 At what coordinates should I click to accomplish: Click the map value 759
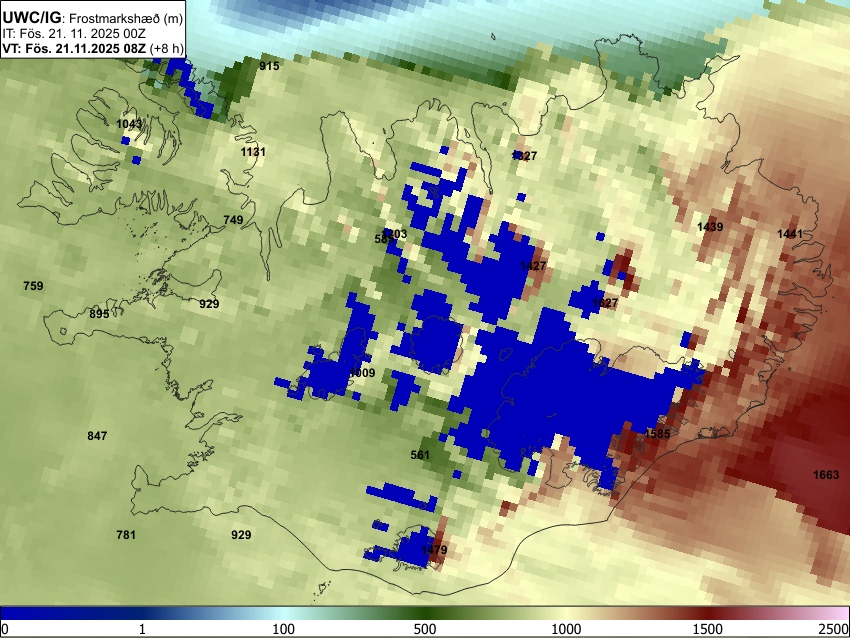point(33,286)
